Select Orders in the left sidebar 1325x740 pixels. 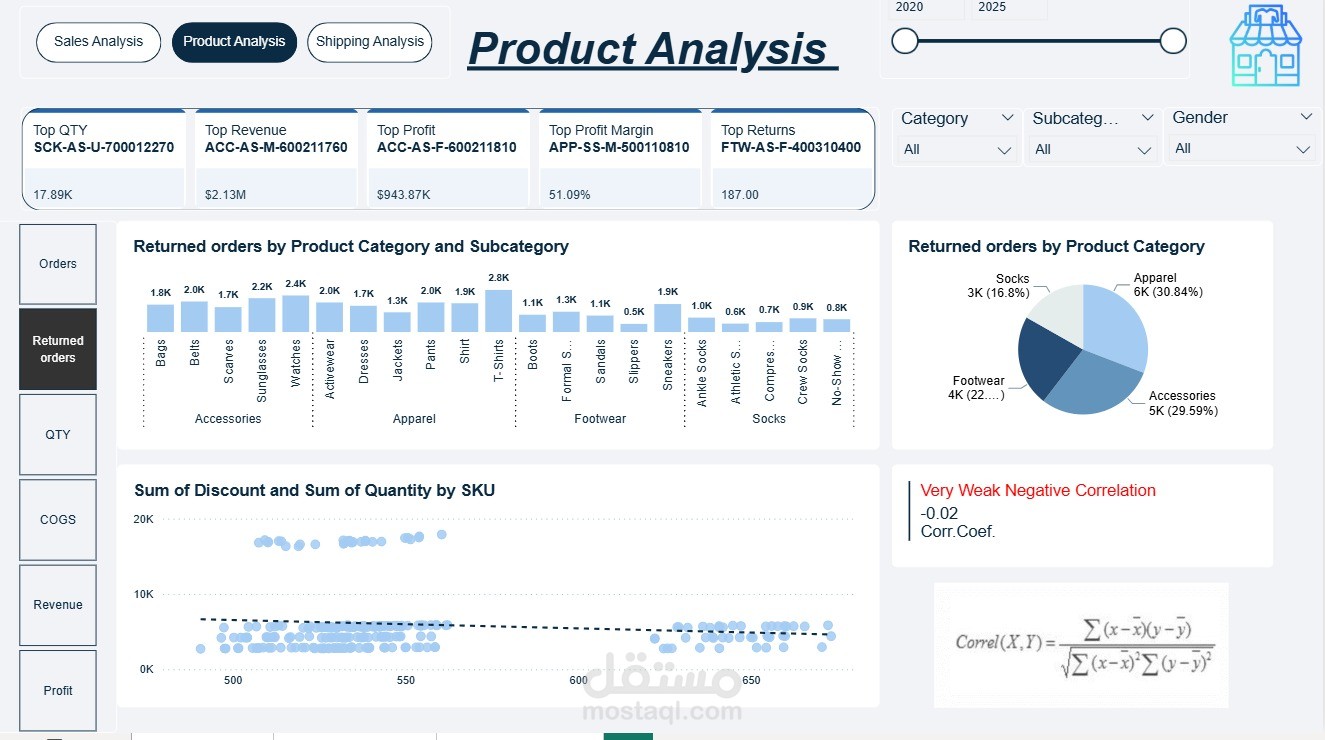[57, 263]
